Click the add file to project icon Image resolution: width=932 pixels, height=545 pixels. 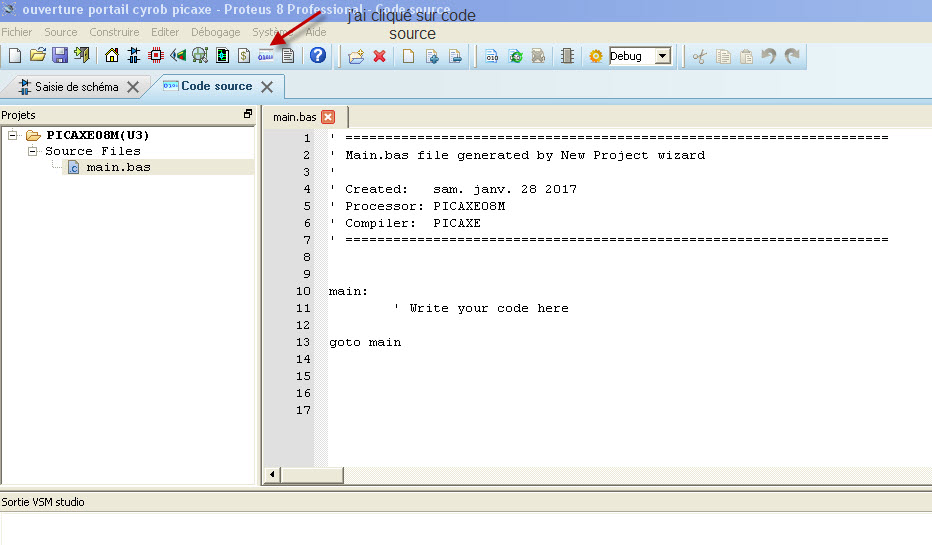click(x=432, y=56)
